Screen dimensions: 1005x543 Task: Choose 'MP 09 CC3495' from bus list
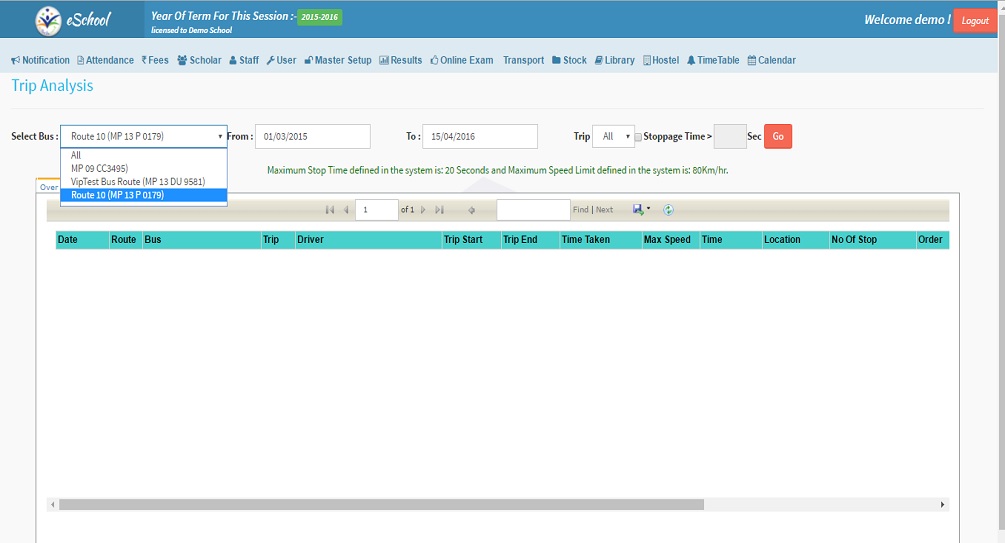pos(100,169)
